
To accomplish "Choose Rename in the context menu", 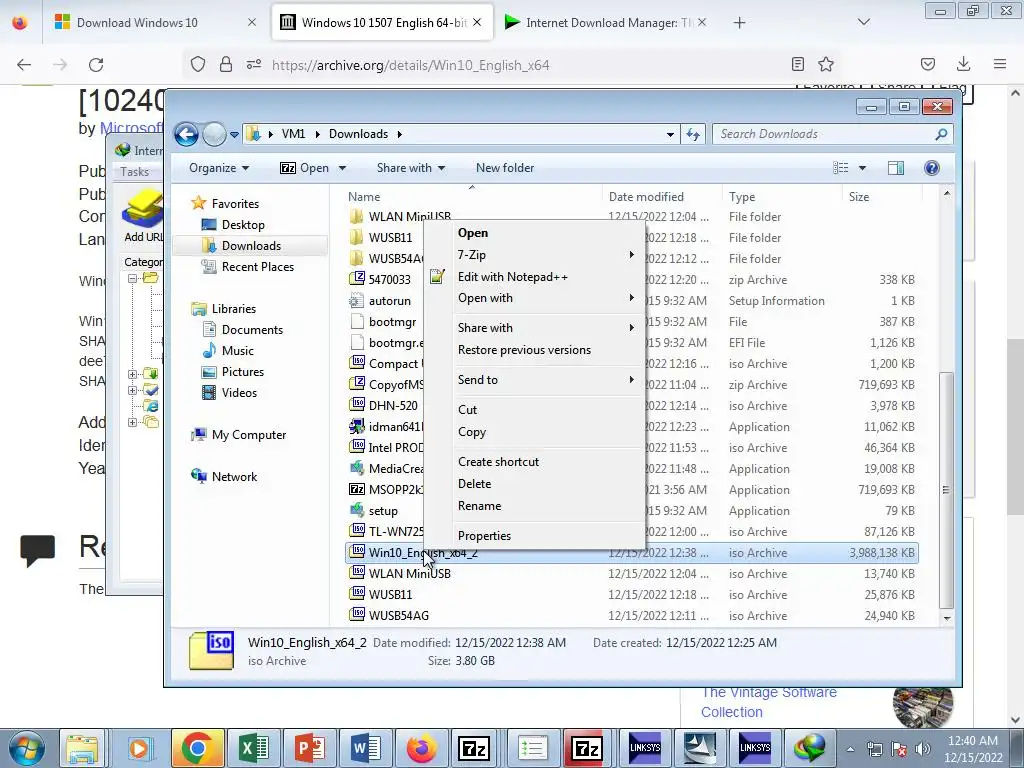I will tap(479, 506).
